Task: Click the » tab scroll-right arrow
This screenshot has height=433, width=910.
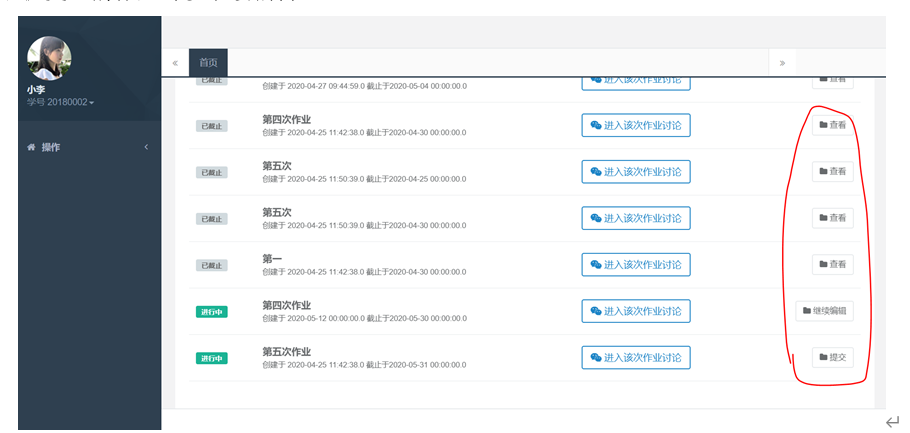Action: point(782,63)
